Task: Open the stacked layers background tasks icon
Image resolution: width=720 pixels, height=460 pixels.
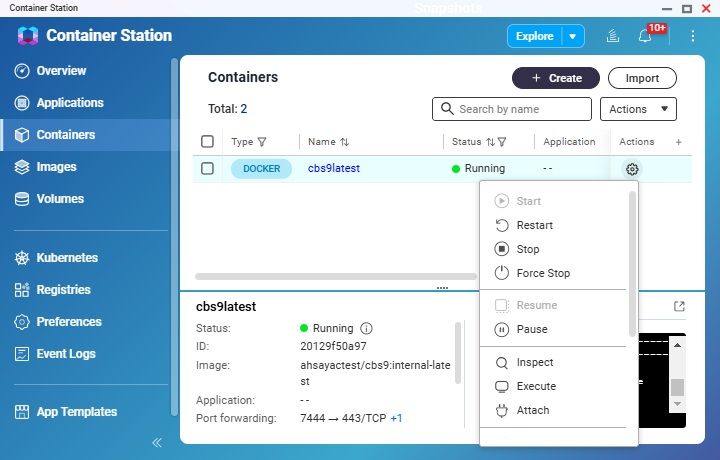Action: (x=613, y=36)
